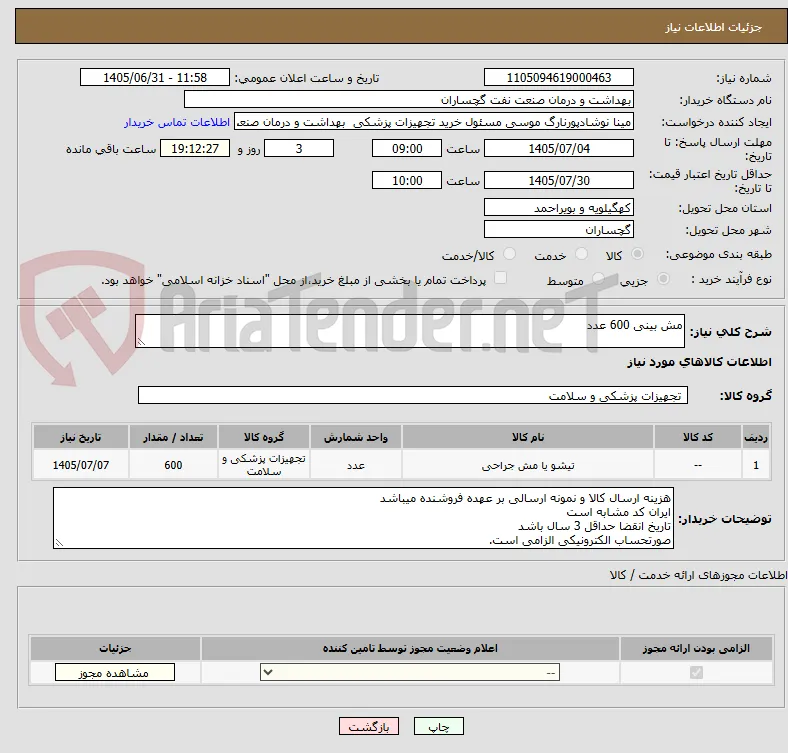
Task: Click the goods group field تجهیزات پزشکی و سلامت
Action: 413,395
